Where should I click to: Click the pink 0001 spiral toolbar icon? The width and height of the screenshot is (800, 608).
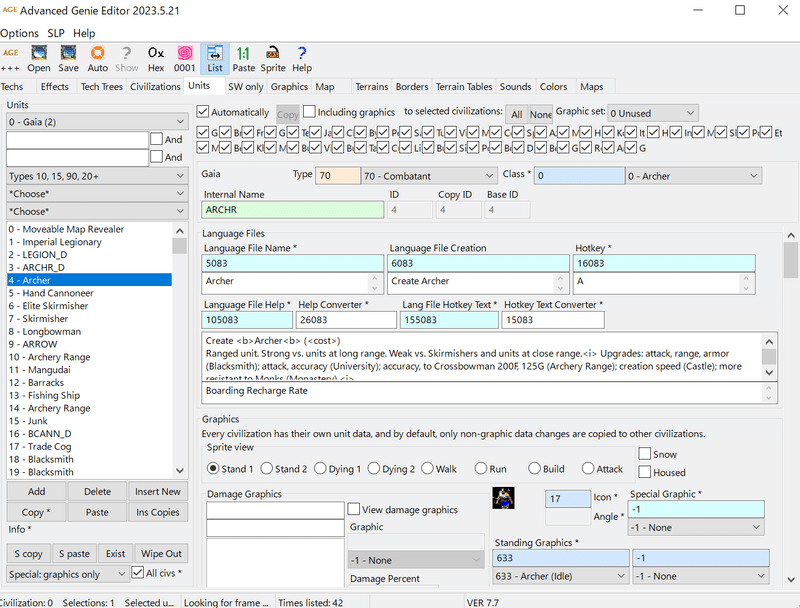click(184, 58)
